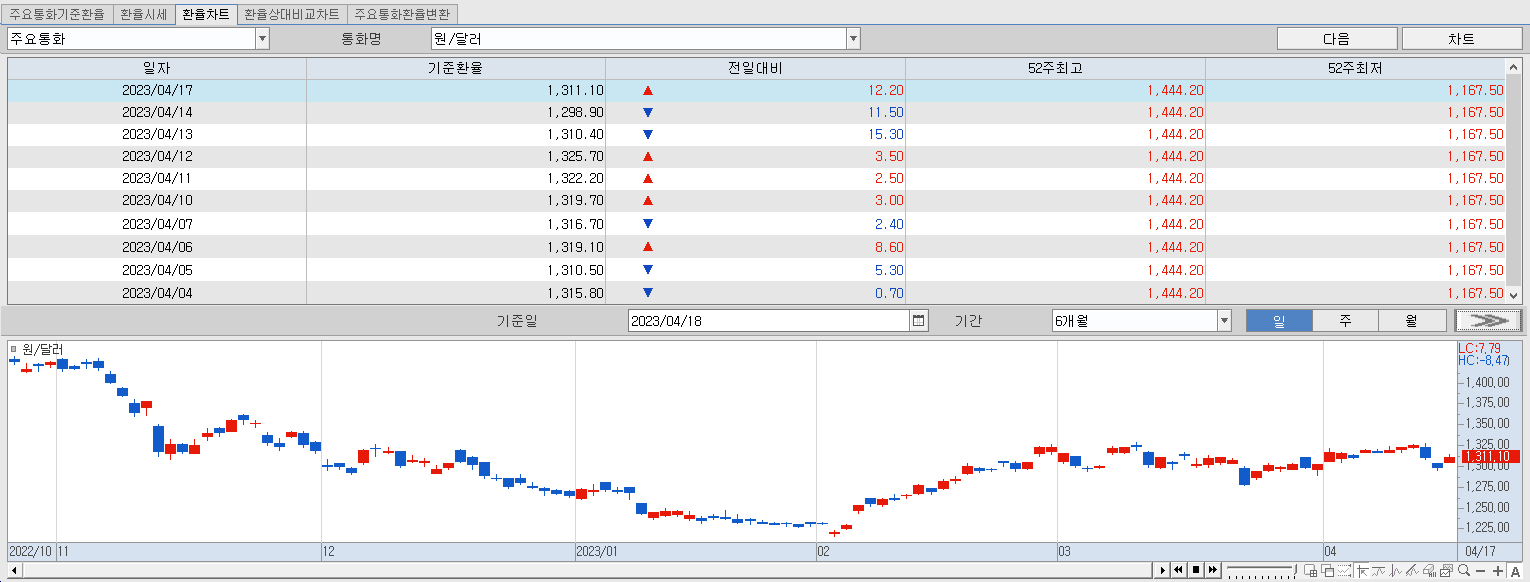Click the triple-arrow next data button

point(1489,320)
